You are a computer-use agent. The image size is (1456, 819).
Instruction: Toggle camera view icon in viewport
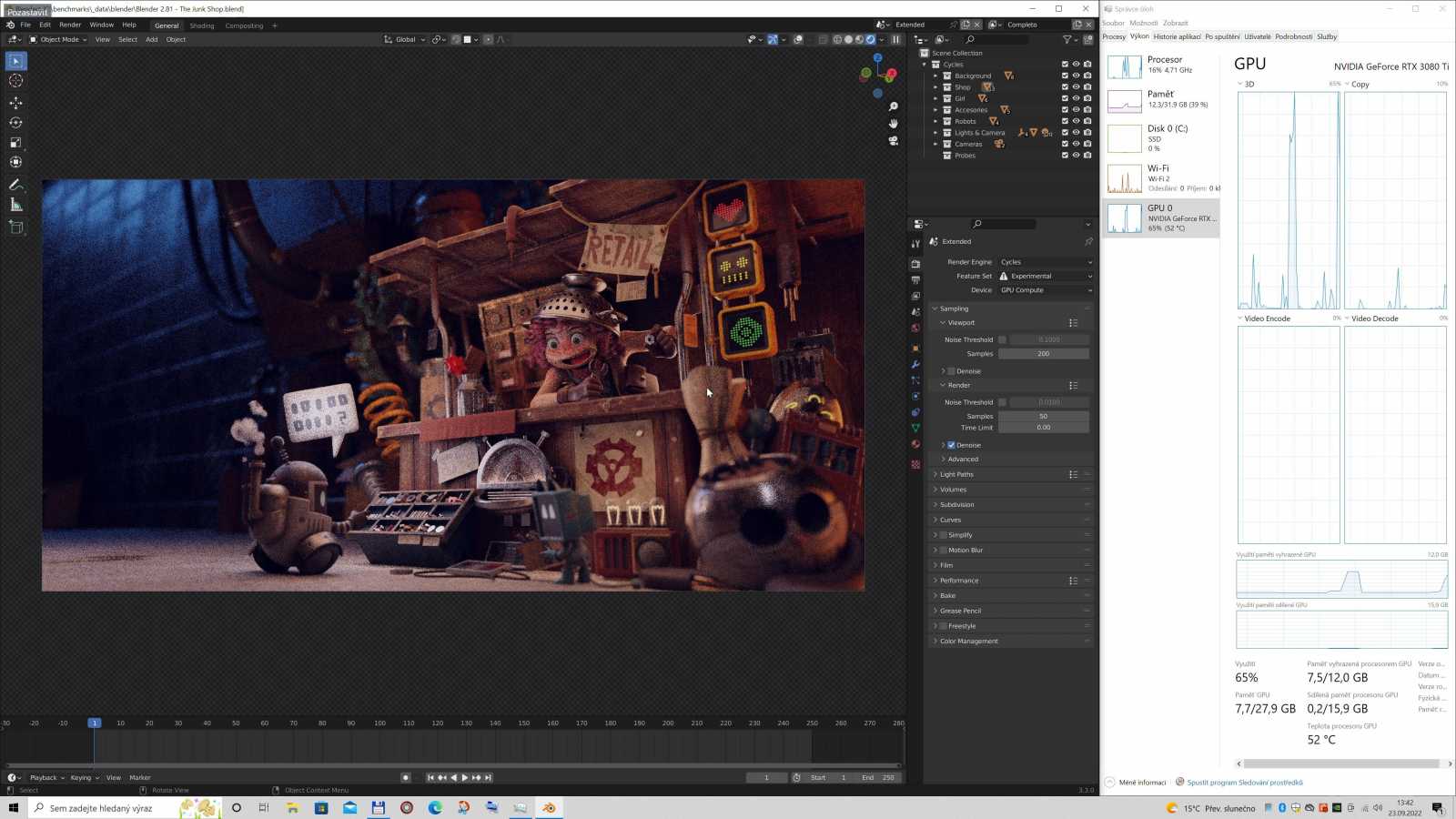tap(893, 140)
